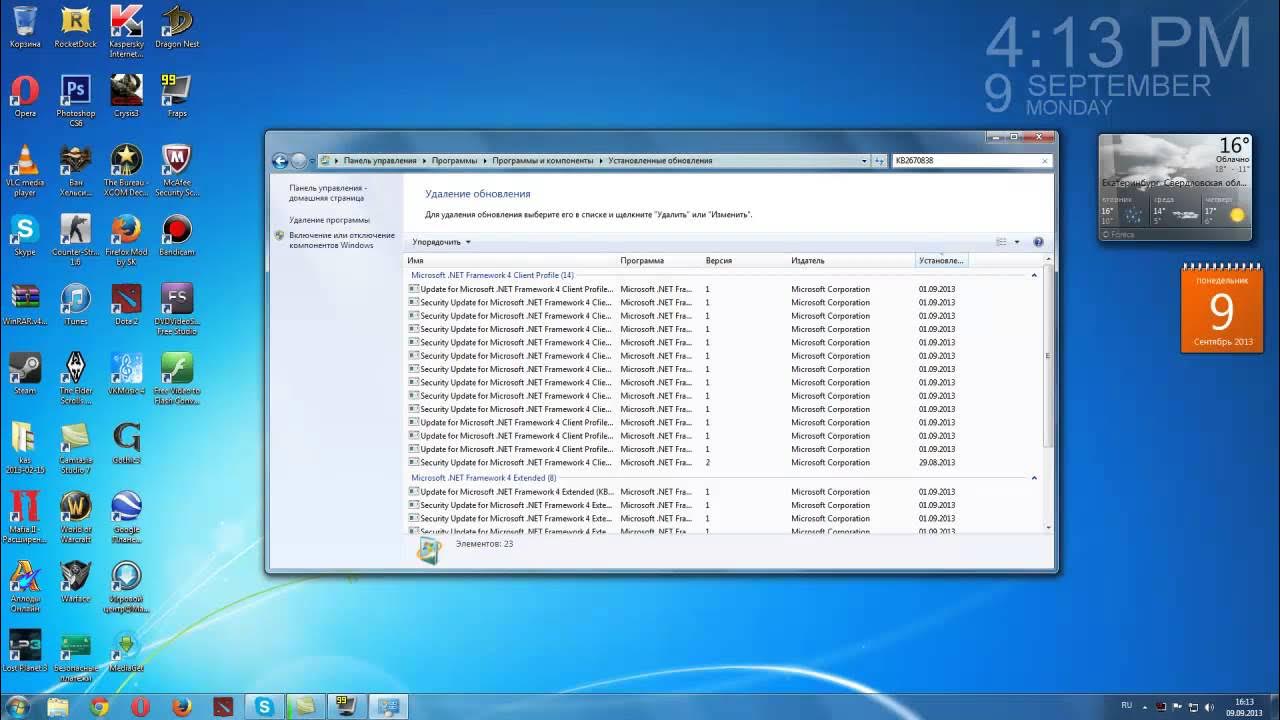Open the help question-mark icon in the window

click(1038, 242)
